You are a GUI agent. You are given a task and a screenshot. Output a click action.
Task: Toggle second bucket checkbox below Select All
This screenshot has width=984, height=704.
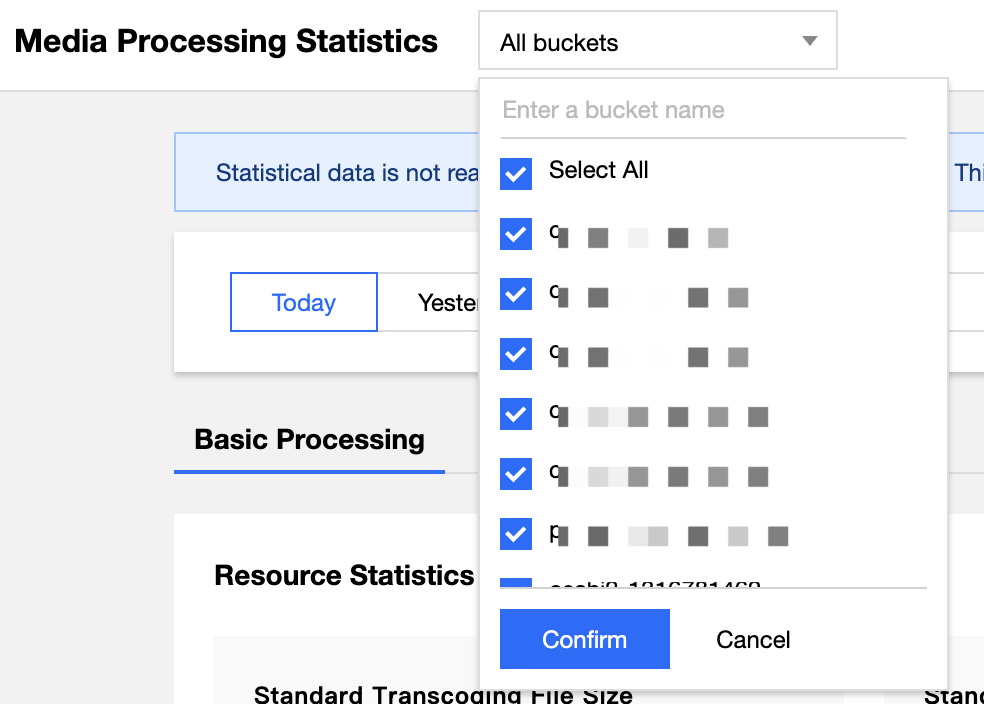[516, 295]
